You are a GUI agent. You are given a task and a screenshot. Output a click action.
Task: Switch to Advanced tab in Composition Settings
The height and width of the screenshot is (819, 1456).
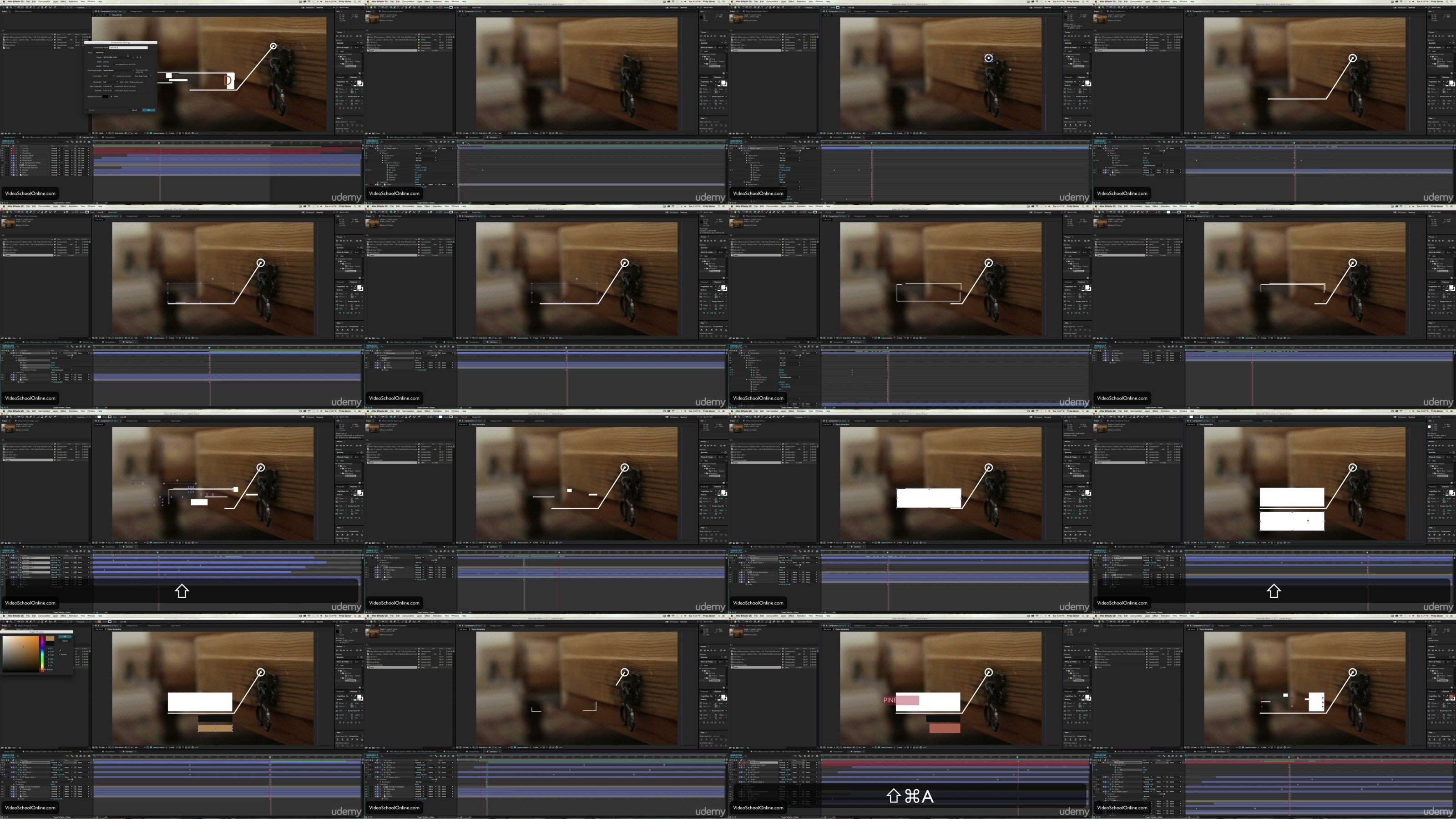coord(100,53)
